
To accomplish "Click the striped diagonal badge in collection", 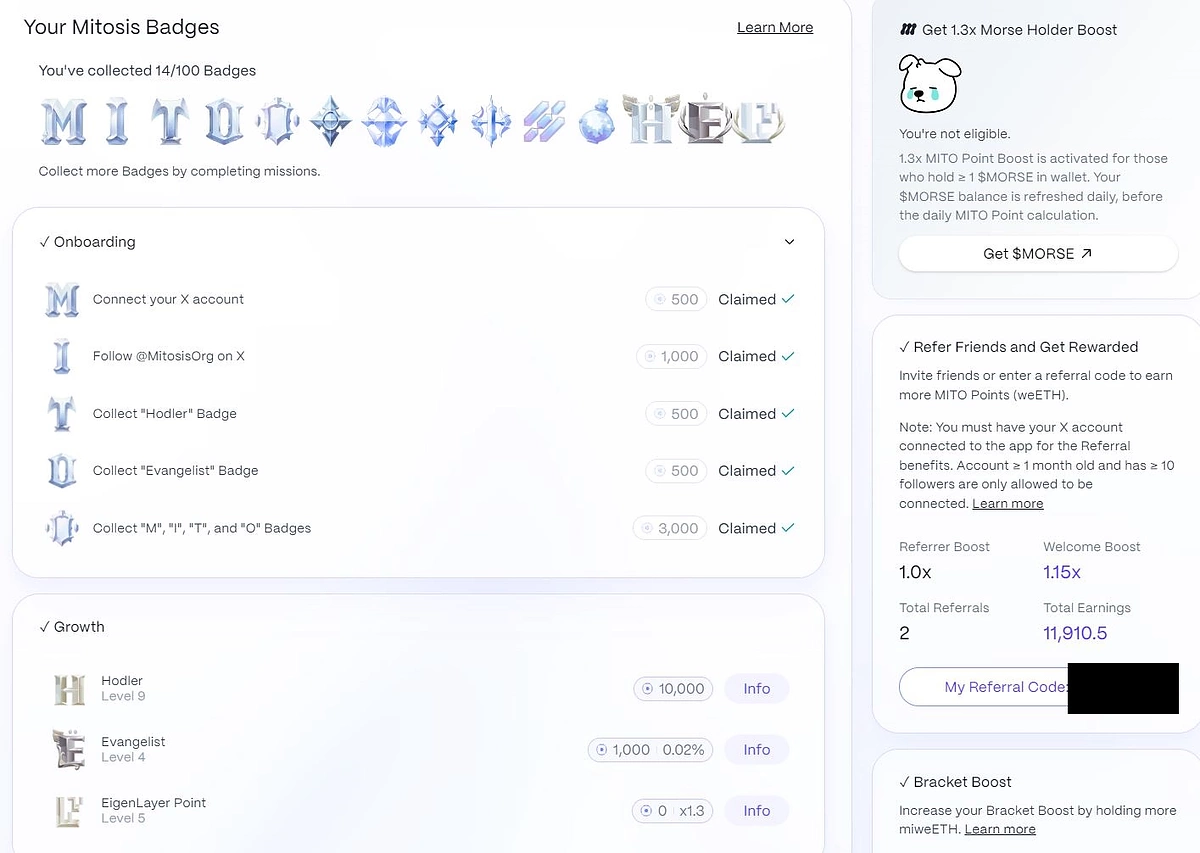I will (545, 122).
